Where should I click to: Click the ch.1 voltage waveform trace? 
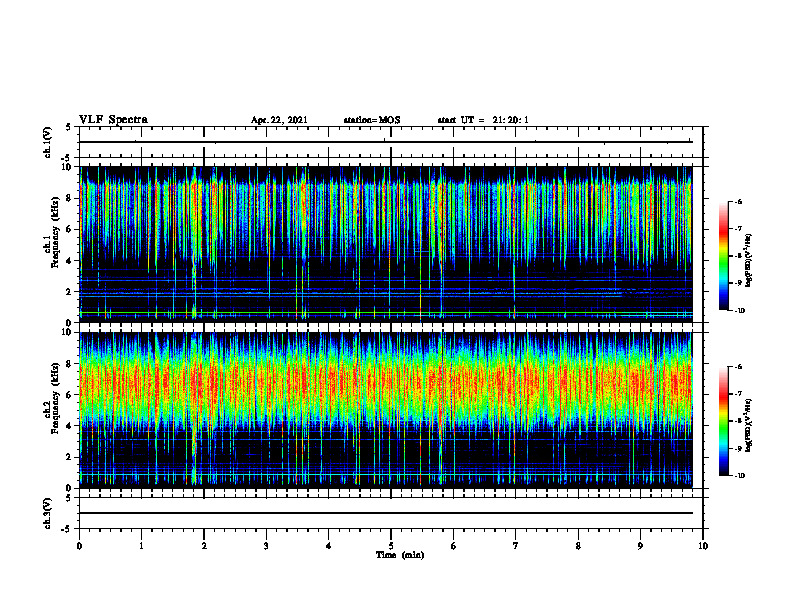tap(386, 142)
